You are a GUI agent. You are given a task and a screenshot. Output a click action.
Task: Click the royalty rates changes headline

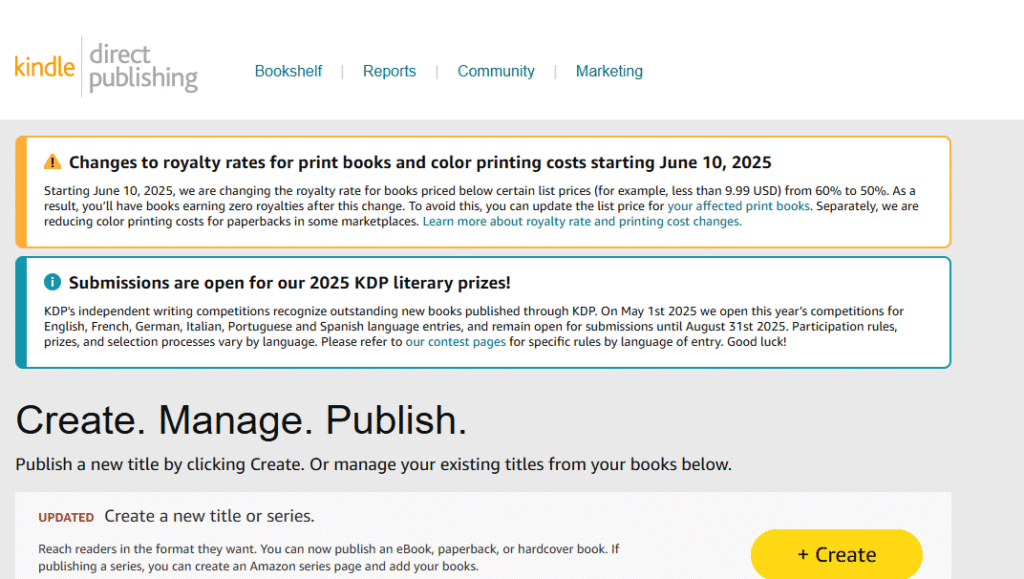click(x=420, y=163)
